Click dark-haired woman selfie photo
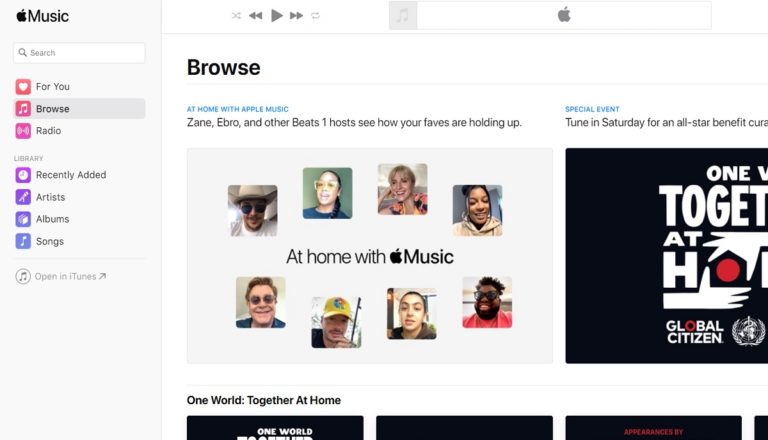This screenshot has height=440, width=768. pos(412,314)
